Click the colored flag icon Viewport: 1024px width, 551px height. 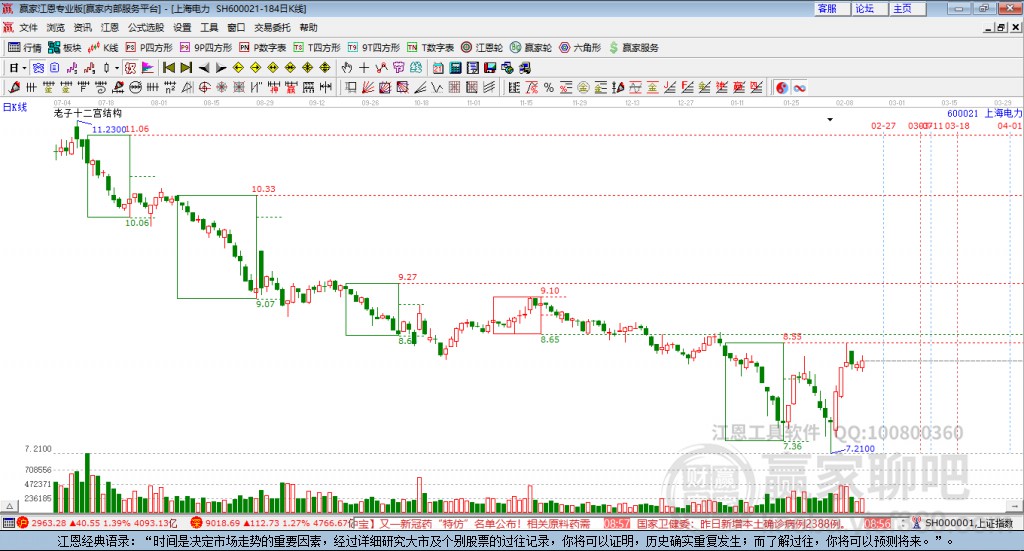point(148,68)
